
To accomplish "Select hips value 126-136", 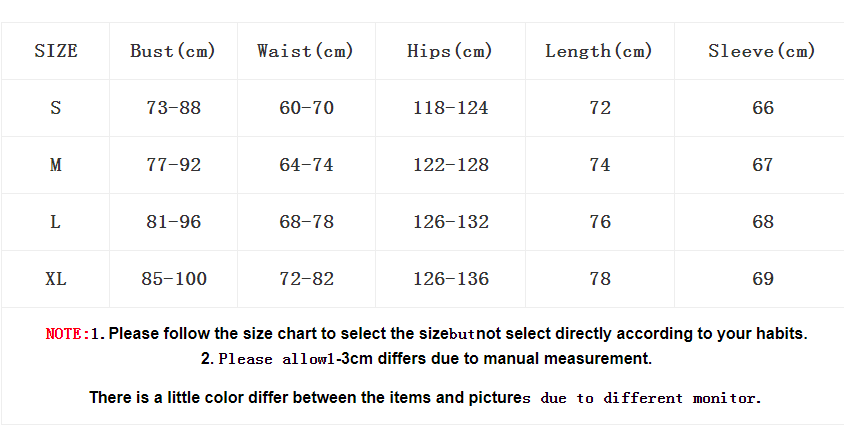I will click(x=451, y=279).
